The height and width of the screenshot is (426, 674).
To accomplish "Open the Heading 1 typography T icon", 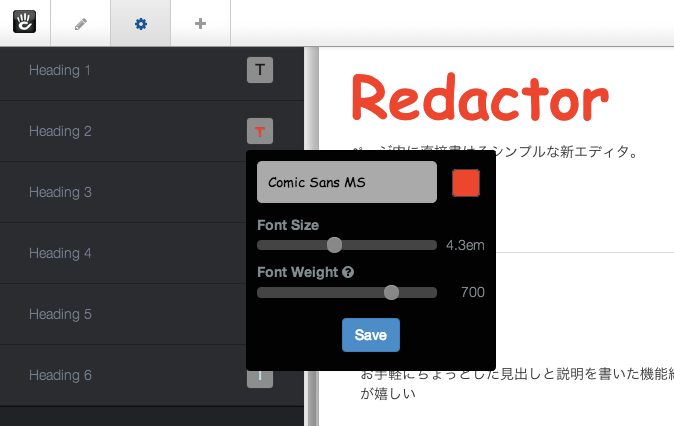I will (260, 70).
